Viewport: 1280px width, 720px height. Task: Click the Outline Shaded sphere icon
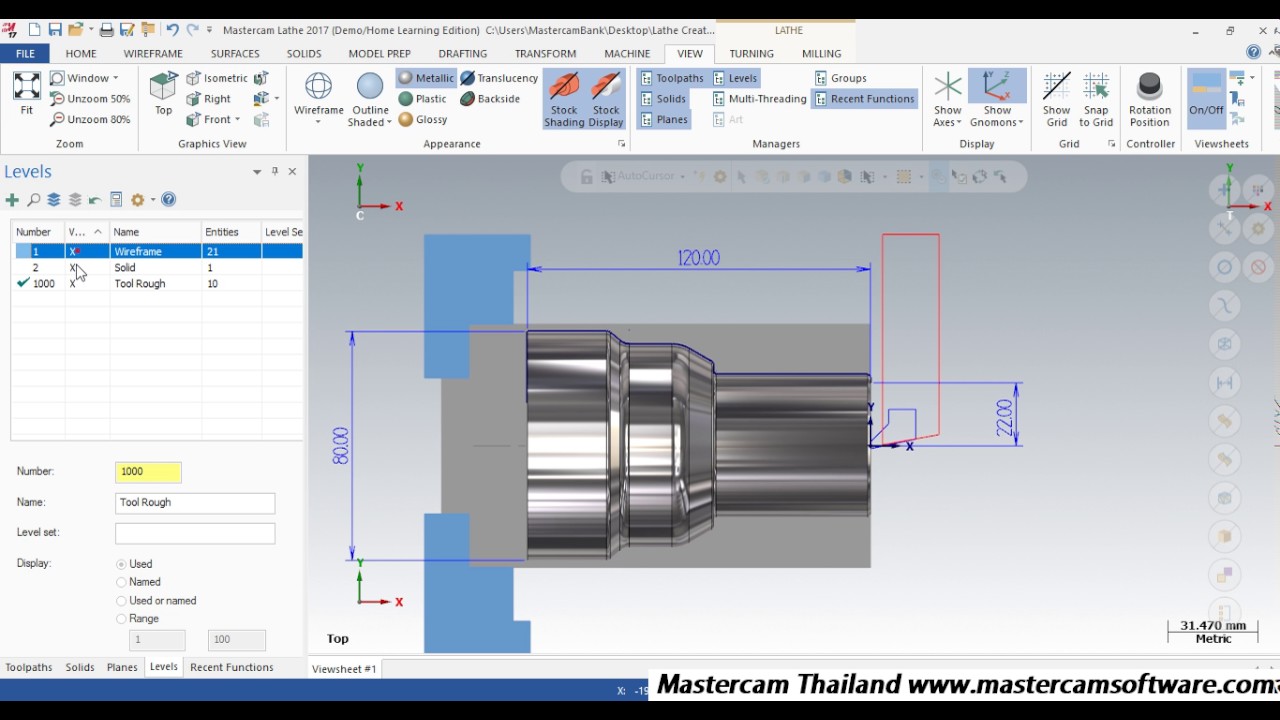tap(370, 87)
